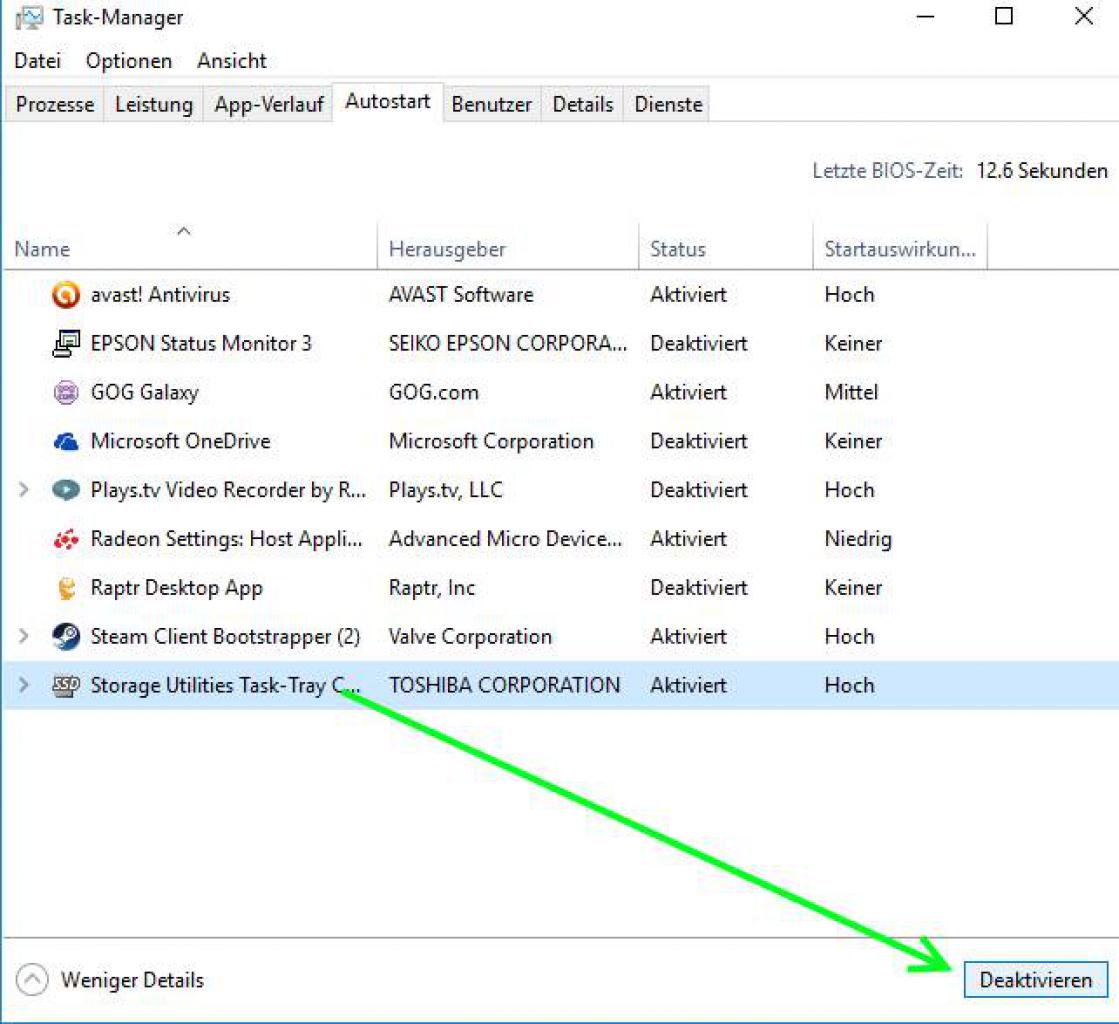The image size is (1119, 1024).
Task: Click Deaktiviert status of Microsoft OneDrive
Action: 699,441
